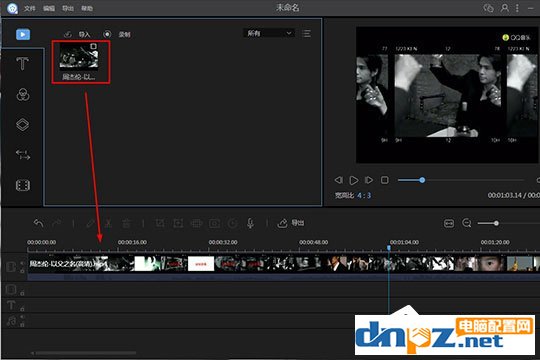Image resolution: width=540 pixels, height=360 pixels.
Task: Click the timeline horizontal scrollbar
Action: pyautogui.click(x=85, y=353)
